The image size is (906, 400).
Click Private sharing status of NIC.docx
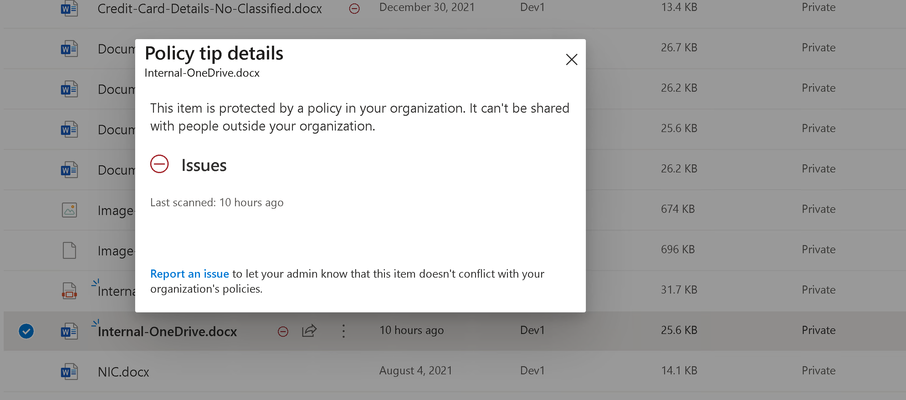[818, 371]
